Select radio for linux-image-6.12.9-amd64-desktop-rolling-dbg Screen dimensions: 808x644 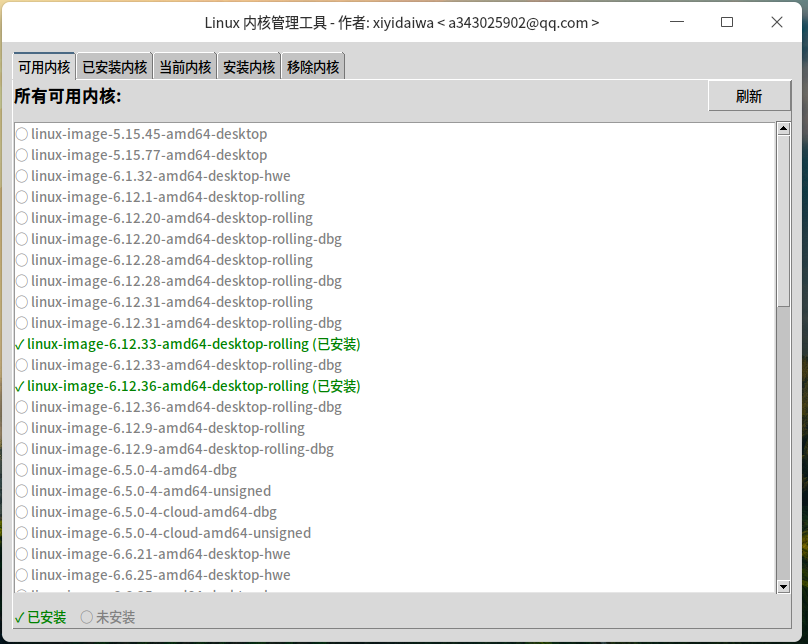(22, 449)
